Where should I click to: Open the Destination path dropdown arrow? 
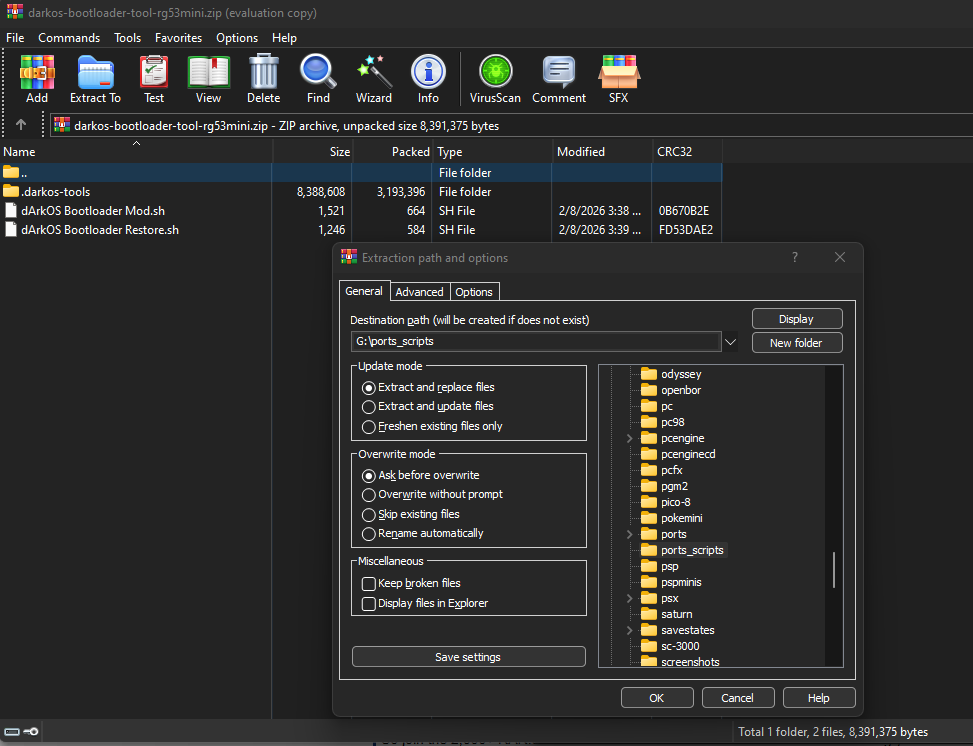coord(730,342)
